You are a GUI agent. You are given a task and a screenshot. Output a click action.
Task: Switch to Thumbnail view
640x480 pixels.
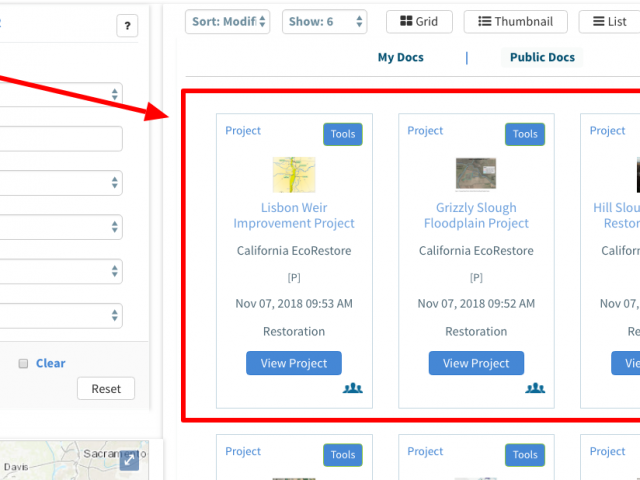[516, 22]
